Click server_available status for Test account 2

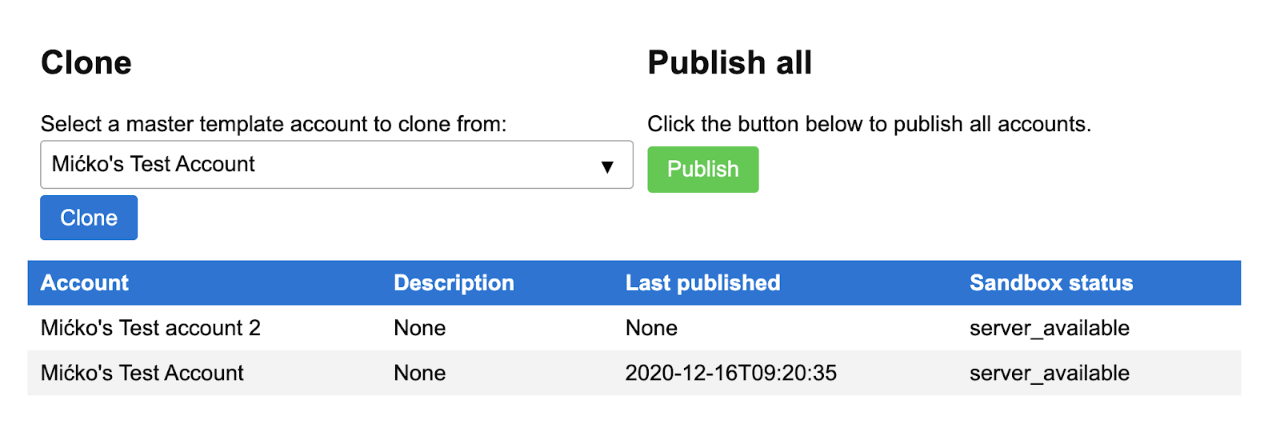[x=1049, y=328]
